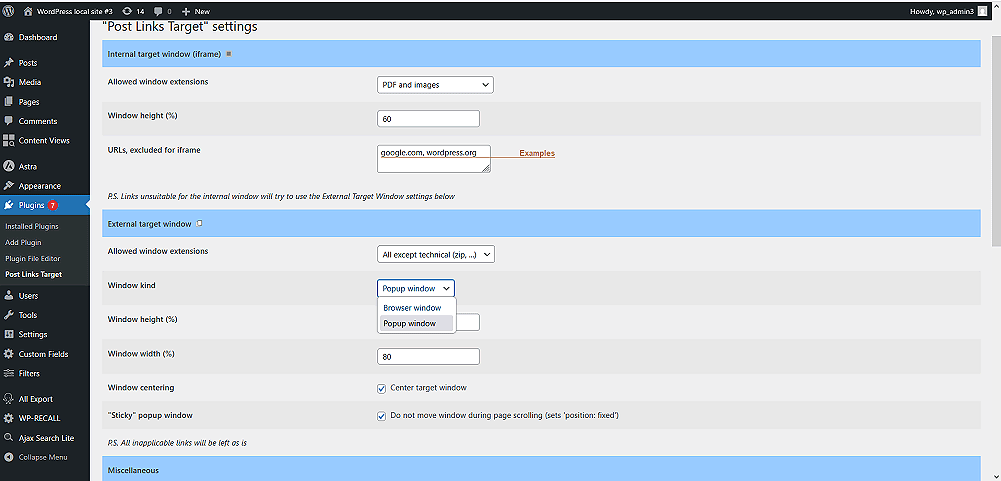Click the Plugins update count badge 7

(x=52, y=206)
